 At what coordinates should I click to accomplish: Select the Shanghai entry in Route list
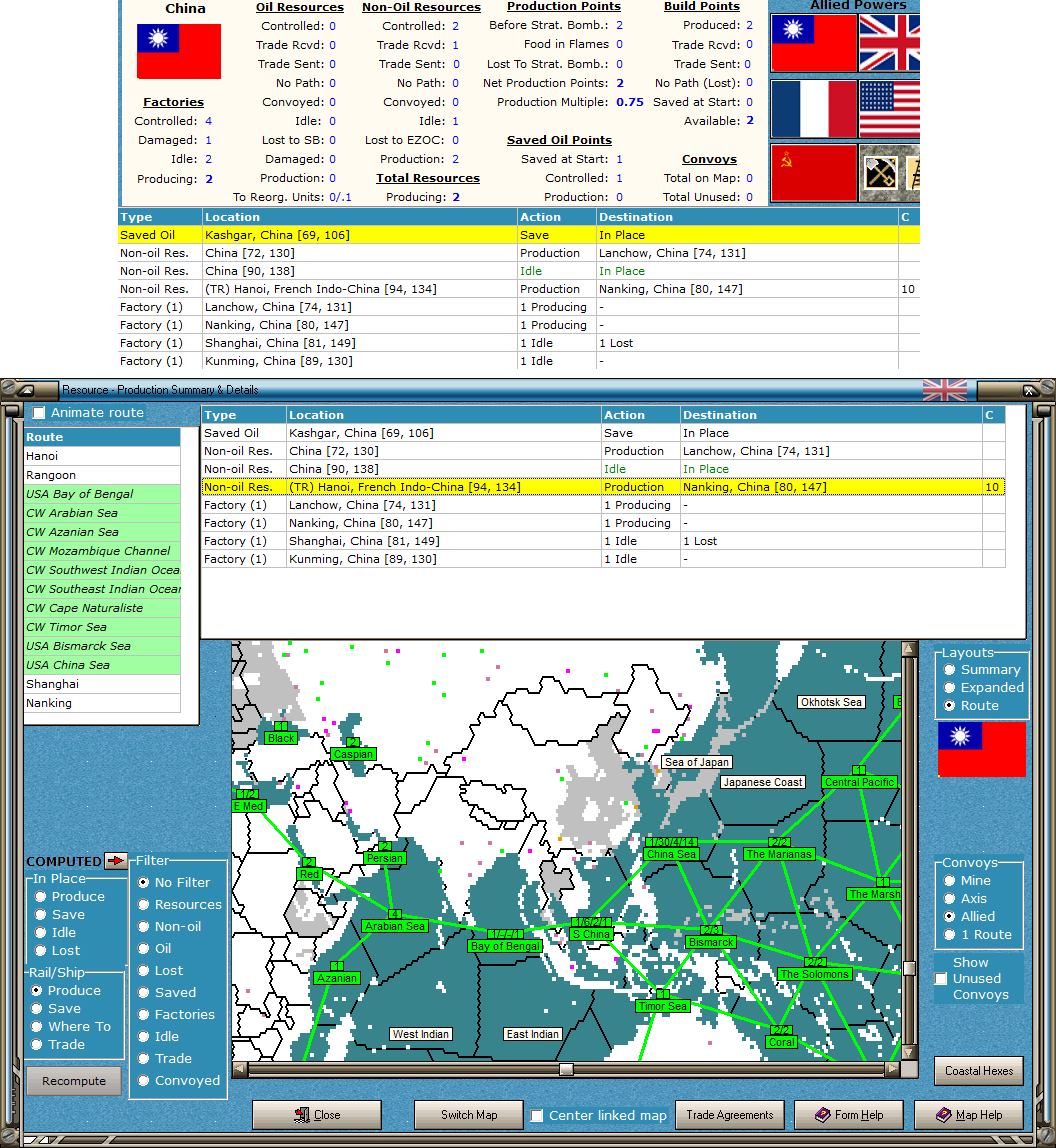[102, 685]
